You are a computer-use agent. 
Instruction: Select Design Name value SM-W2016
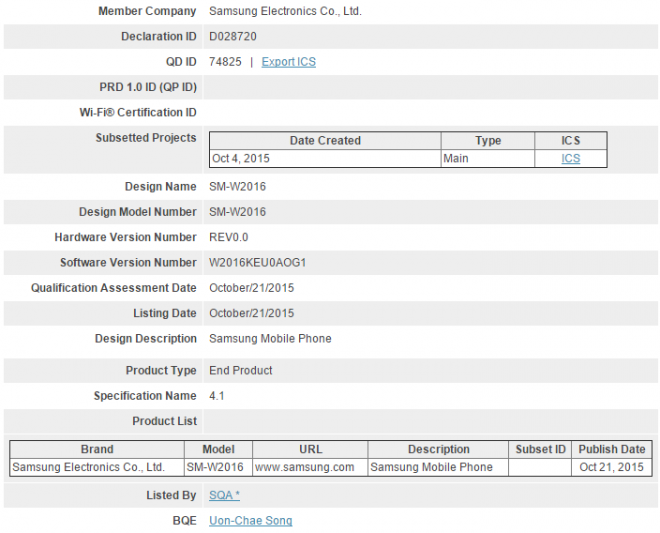click(237, 187)
